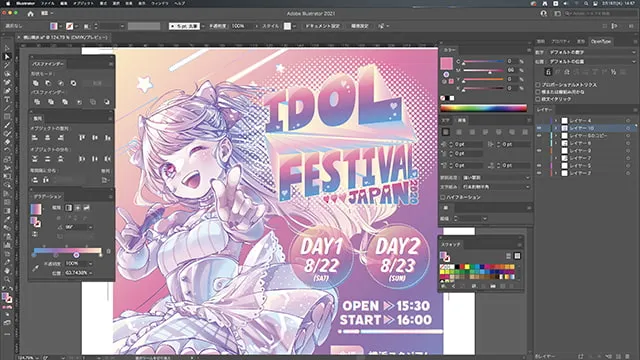The width and height of the screenshot is (640, 360).
Task: Click レイヤー 5のコピー layer name
Action: pos(588,136)
